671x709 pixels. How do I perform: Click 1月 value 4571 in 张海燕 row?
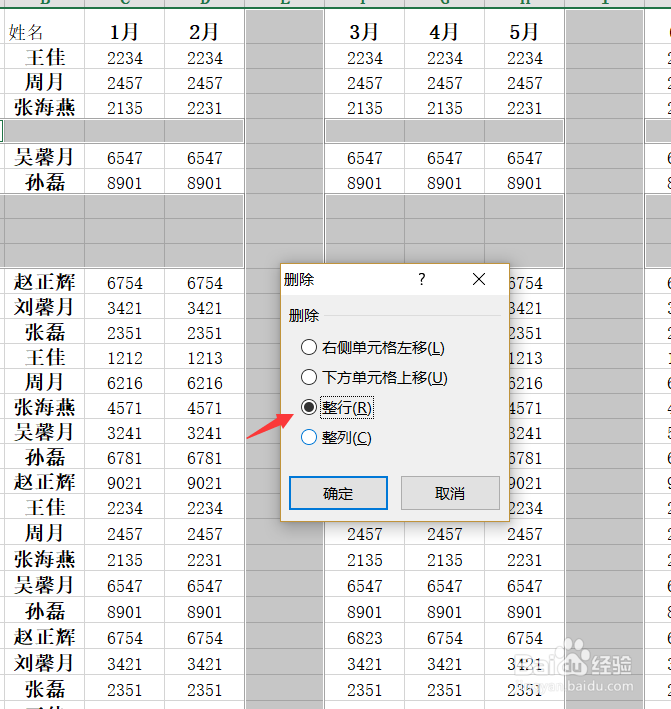124,407
